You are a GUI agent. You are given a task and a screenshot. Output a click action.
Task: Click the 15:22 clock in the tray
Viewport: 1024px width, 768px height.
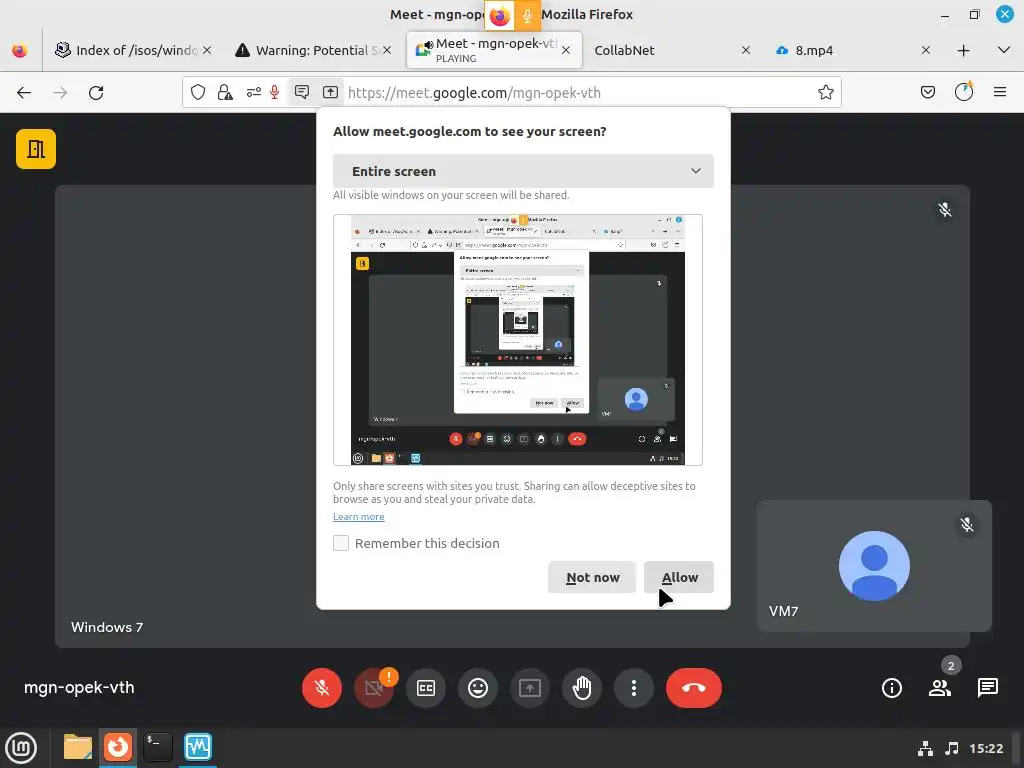986,748
